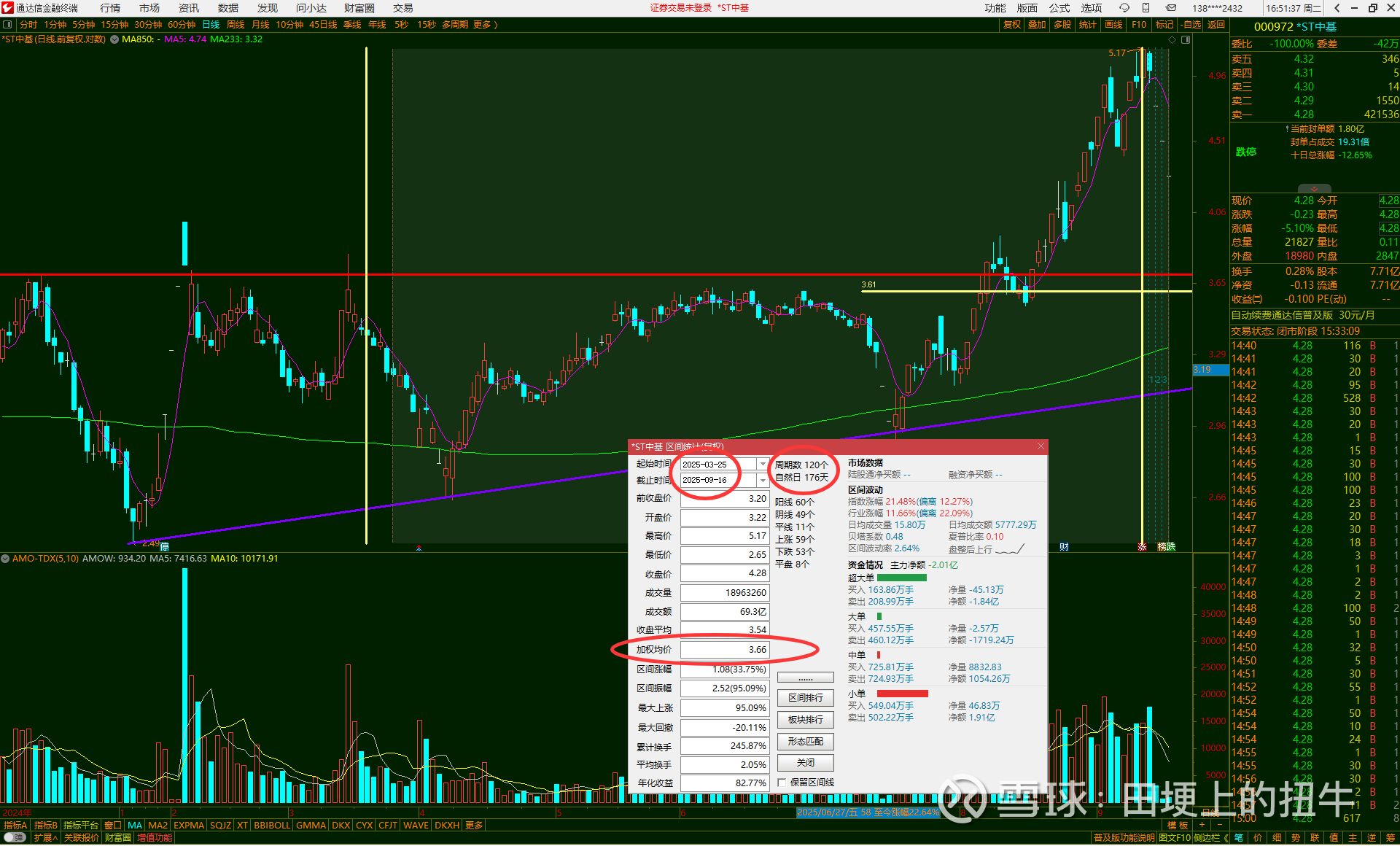Click the diamond marker icon above chart

pos(1172,40)
